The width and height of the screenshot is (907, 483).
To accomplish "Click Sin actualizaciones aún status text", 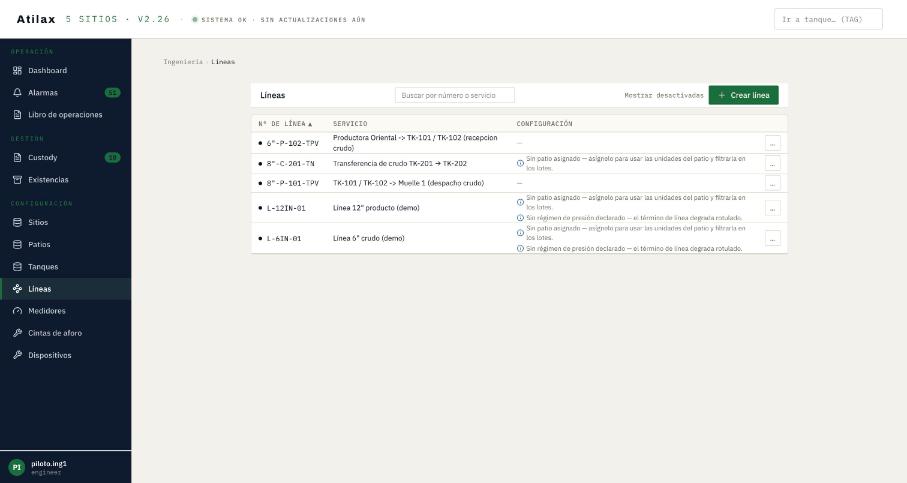I will pos(313,20).
